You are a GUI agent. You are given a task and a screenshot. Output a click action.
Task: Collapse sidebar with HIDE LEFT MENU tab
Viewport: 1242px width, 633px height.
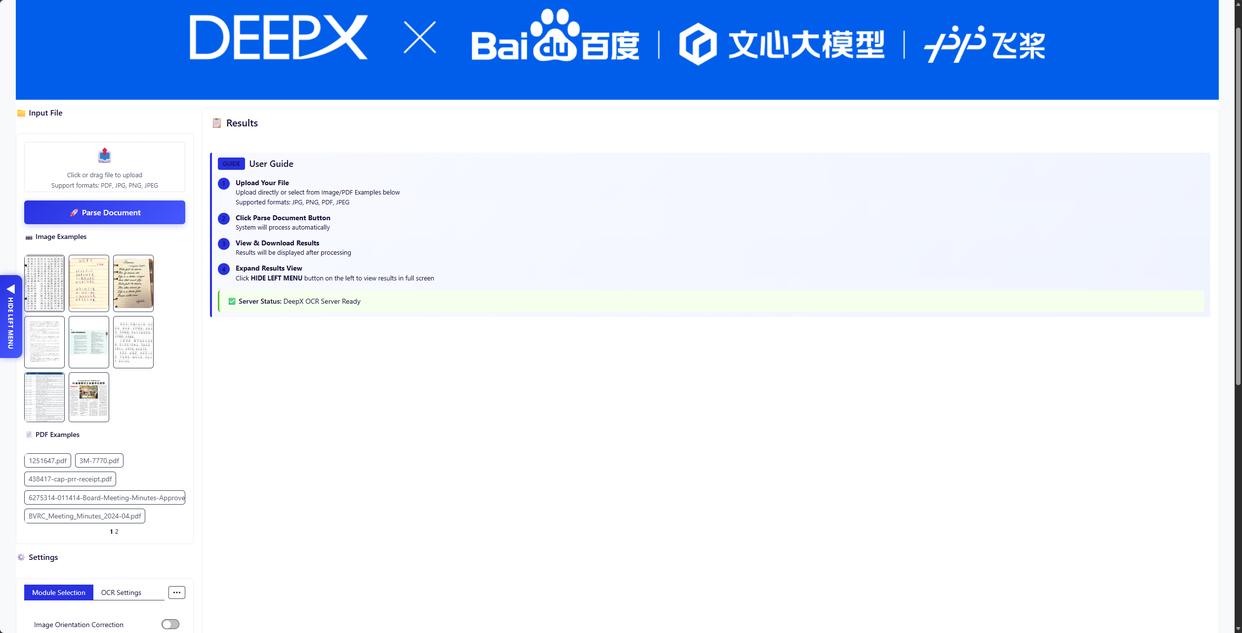[10, 316]
